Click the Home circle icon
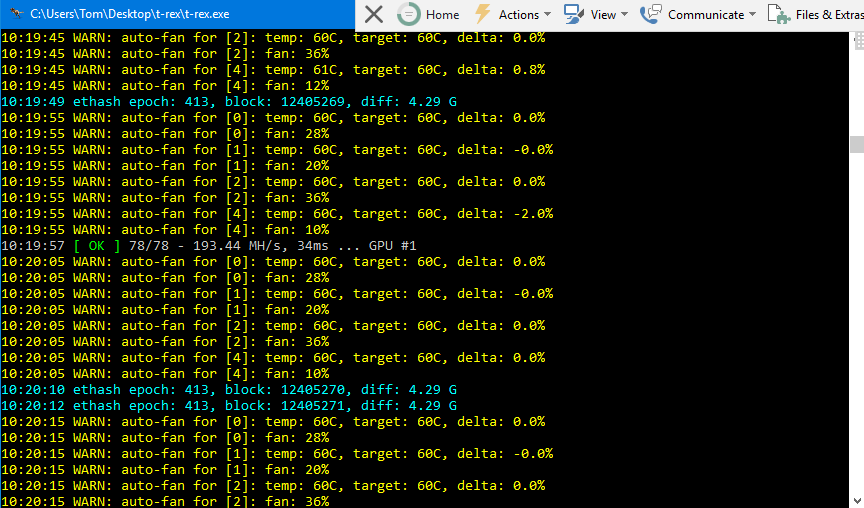 tap(408, 14)
